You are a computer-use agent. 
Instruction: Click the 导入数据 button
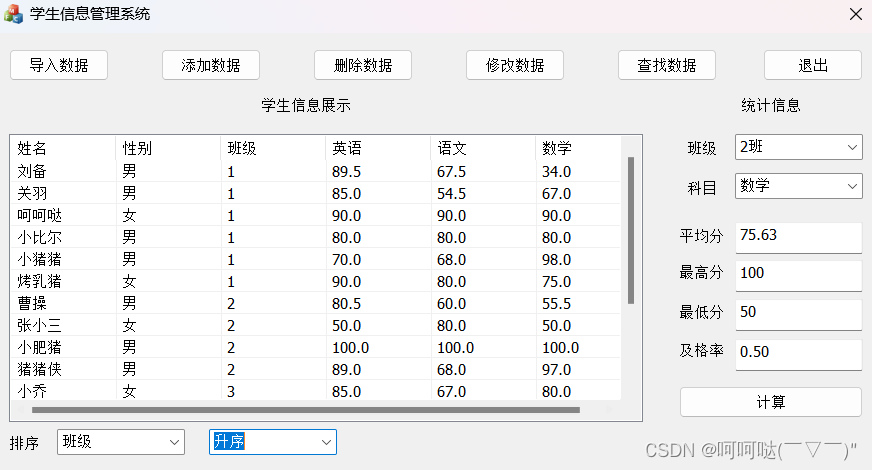[59, 65]
